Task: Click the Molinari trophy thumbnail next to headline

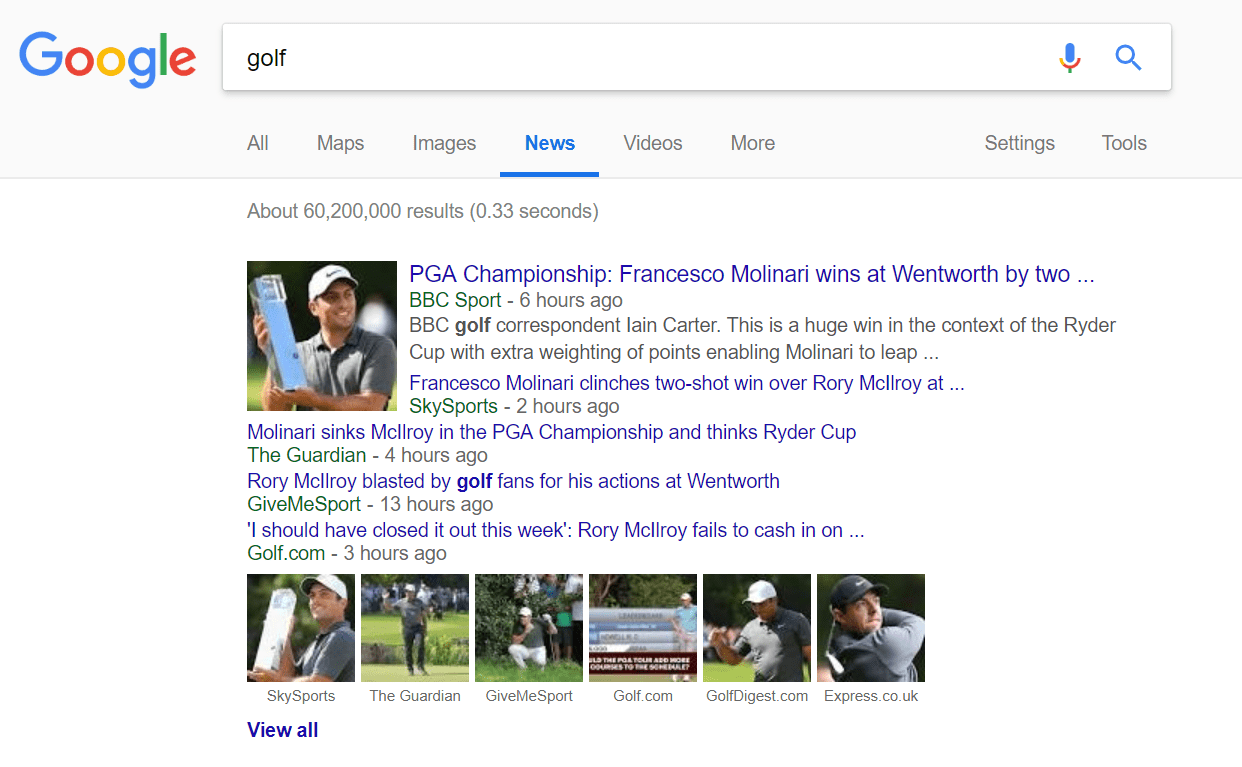Action: (x=321, y=336)
